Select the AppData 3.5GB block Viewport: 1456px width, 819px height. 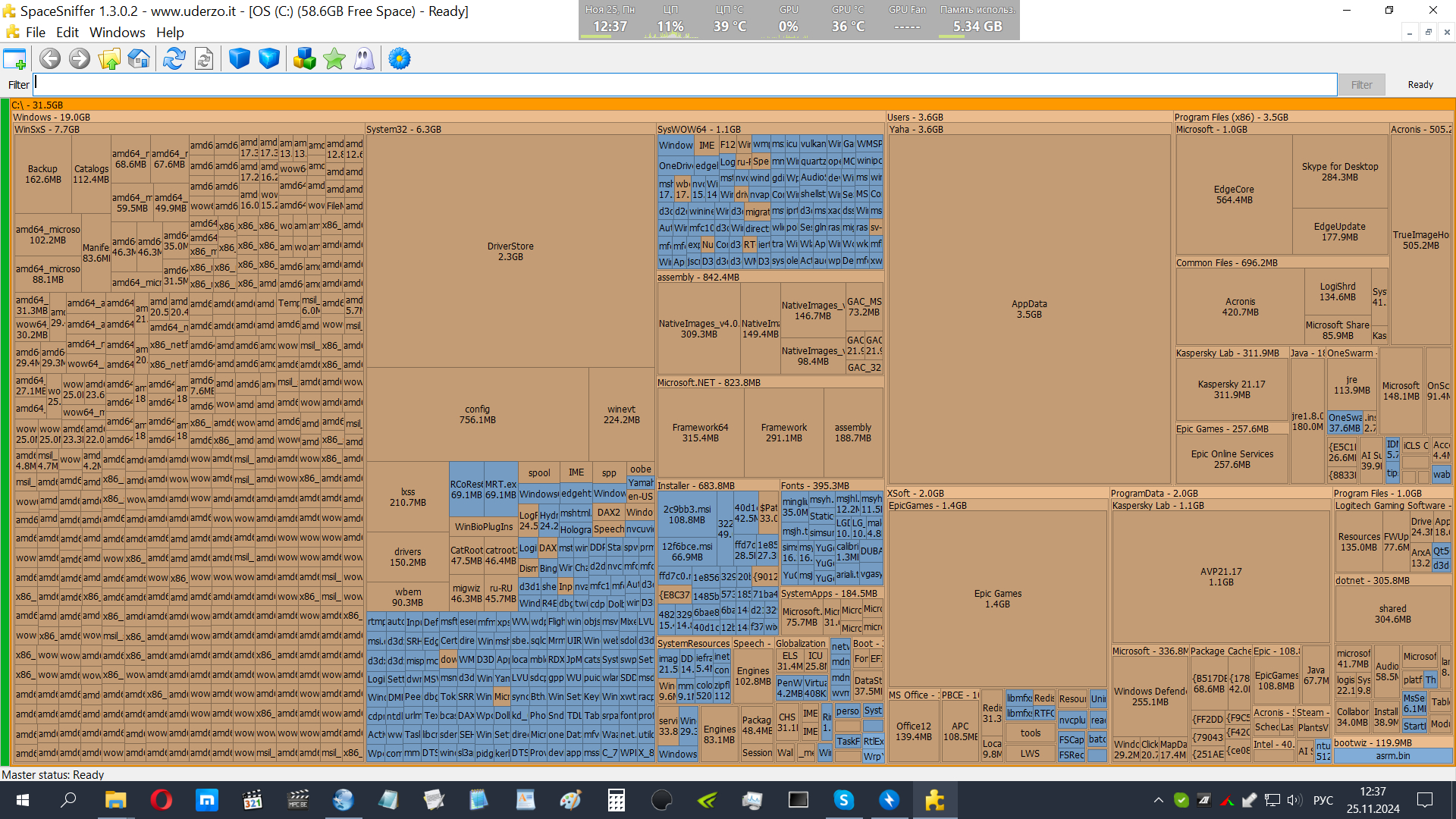(x=1029, y=309)
